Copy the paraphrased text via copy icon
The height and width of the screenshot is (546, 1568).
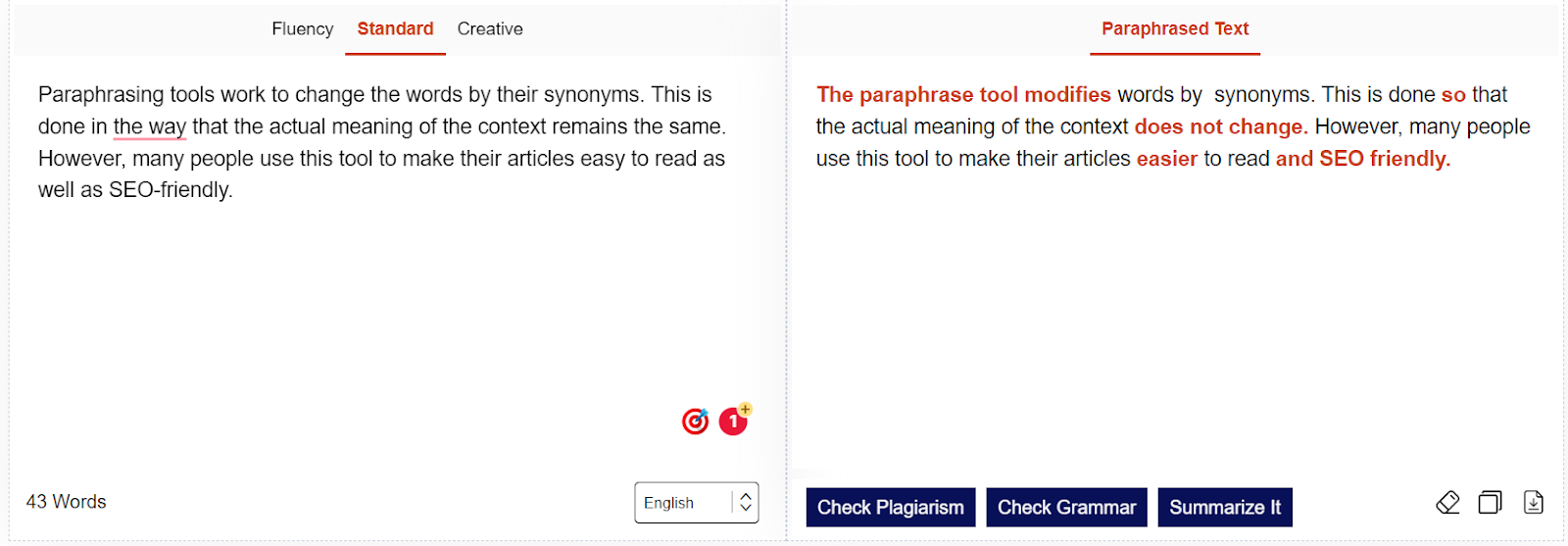click(x=1490, y=503)
